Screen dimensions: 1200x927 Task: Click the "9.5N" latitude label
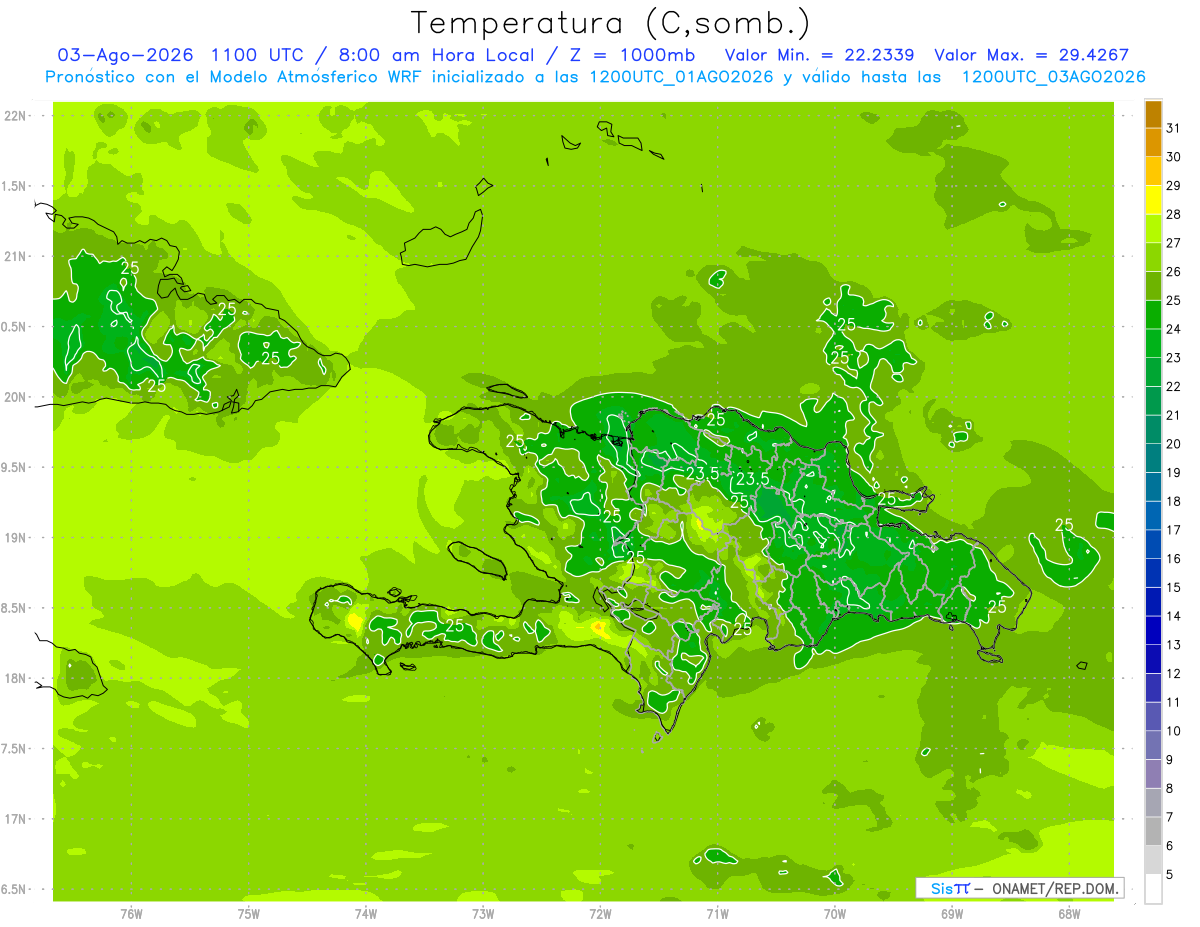[14, 467]
